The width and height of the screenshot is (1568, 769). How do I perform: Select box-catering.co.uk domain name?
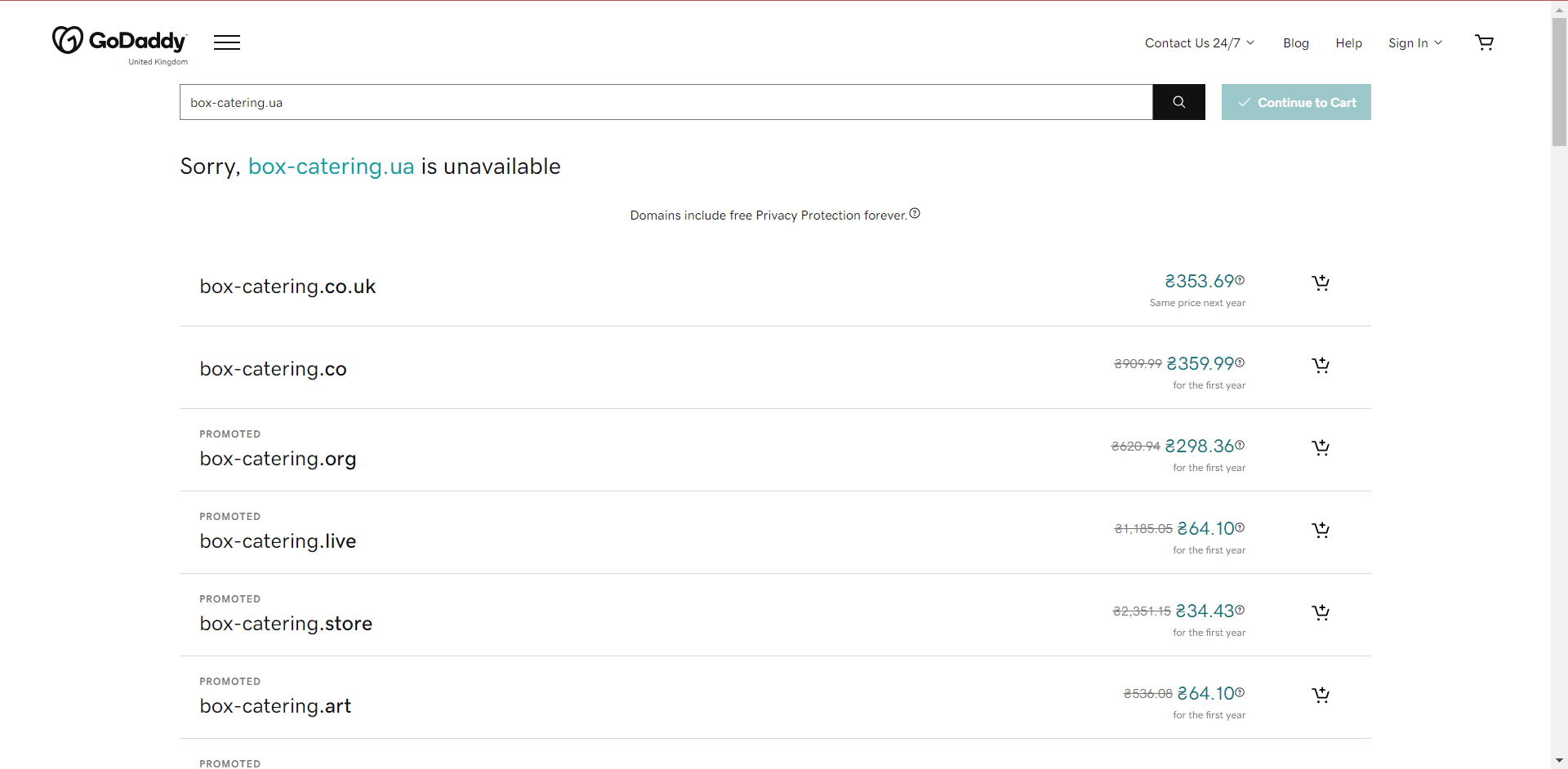tap(287, 287)
